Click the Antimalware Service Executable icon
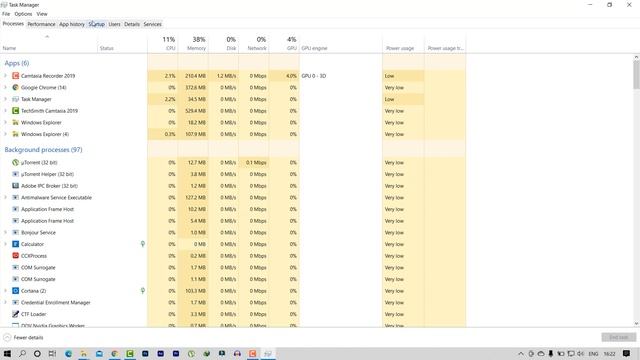Image resolution: width=640 pixels, height=360 pixels. point(16,198)
